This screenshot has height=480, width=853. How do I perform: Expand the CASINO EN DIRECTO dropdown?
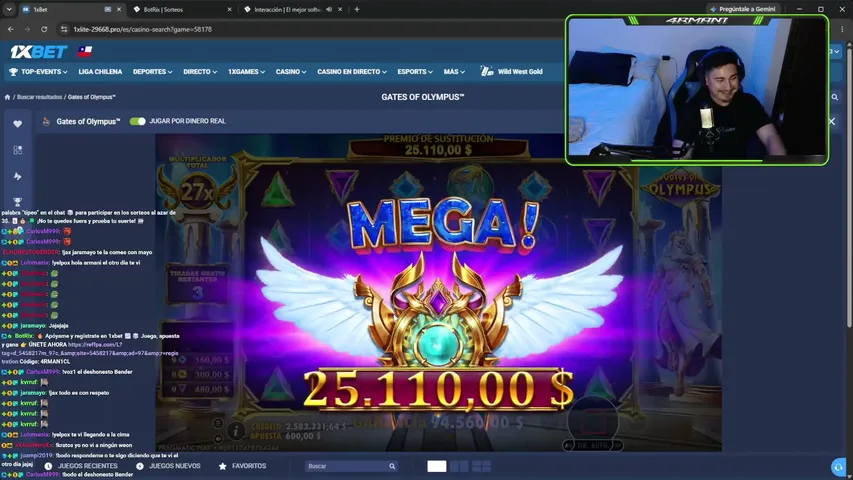click(352, 72)
